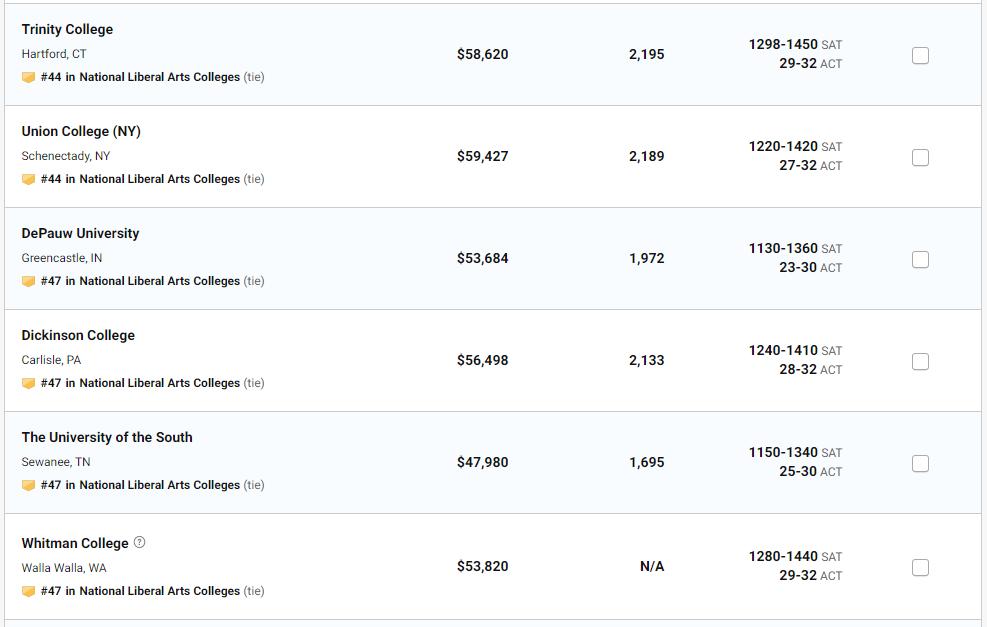The width and height of the screenshot is (987, 627).
Task: Check the compare box for Trinity College
Action: (x=920, y=55)
